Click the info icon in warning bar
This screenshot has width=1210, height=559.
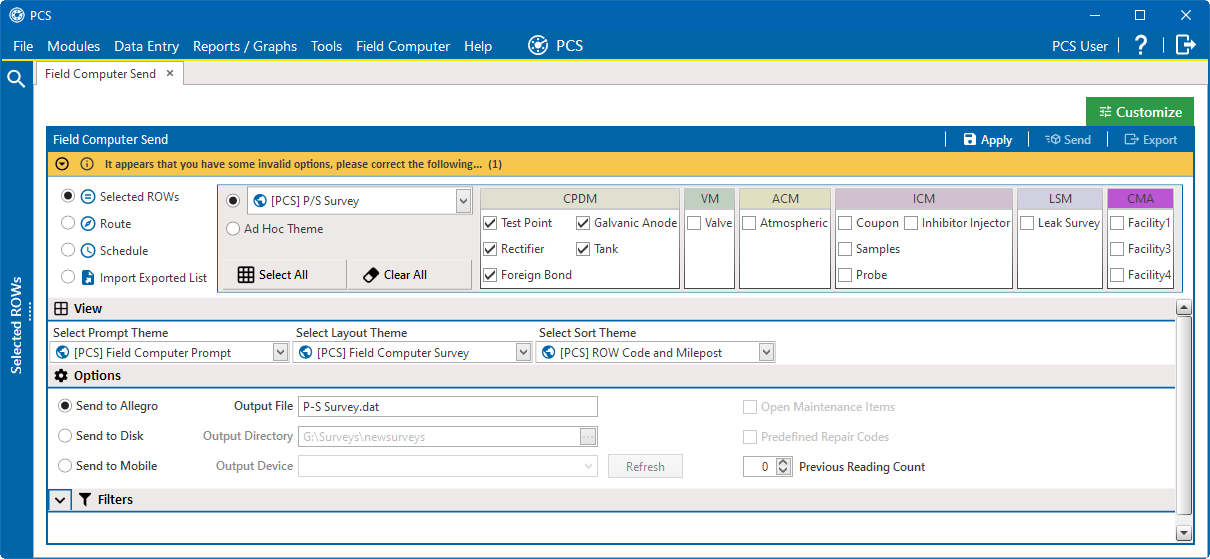pos(87,164)
